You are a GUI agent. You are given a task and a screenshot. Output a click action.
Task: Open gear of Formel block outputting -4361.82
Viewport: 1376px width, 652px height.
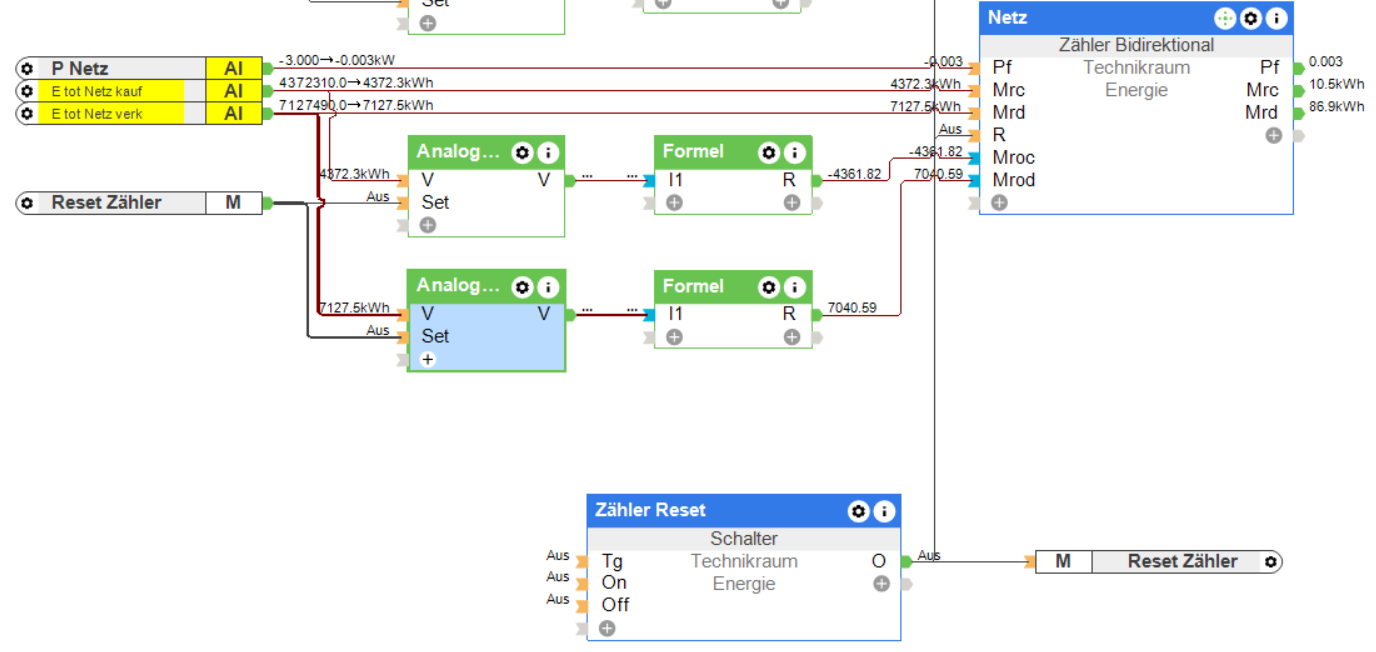tap(768, 152)
